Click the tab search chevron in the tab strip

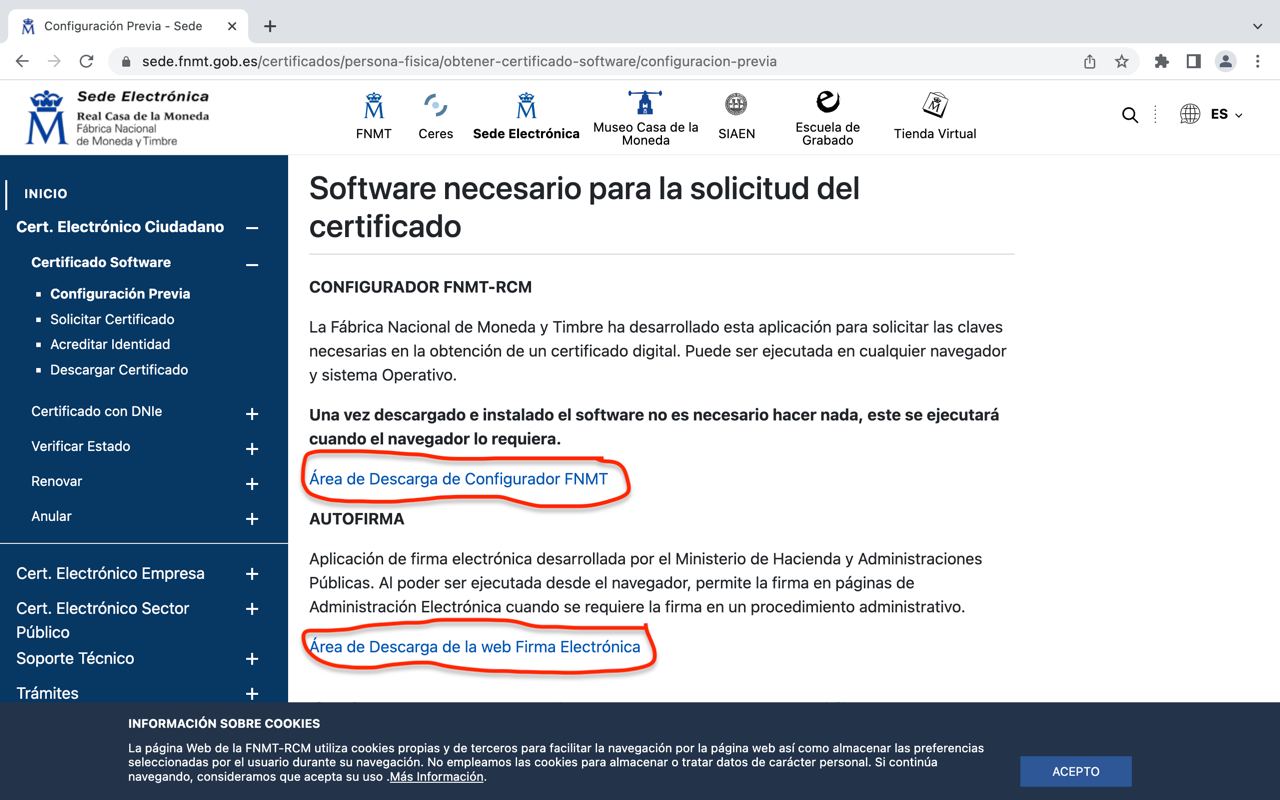(x=1257, y=26)
